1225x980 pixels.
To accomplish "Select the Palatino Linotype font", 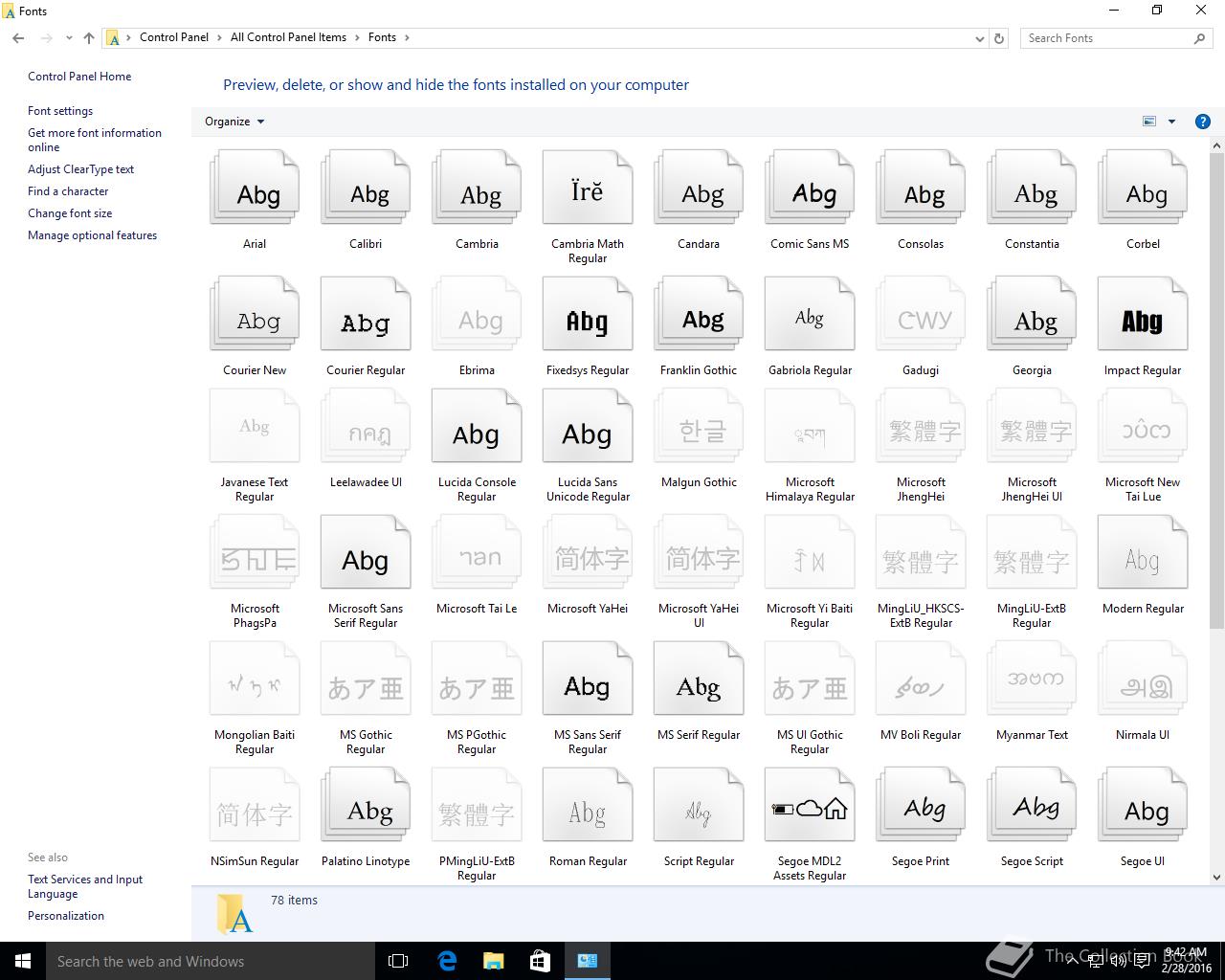I will coord(366,806).
